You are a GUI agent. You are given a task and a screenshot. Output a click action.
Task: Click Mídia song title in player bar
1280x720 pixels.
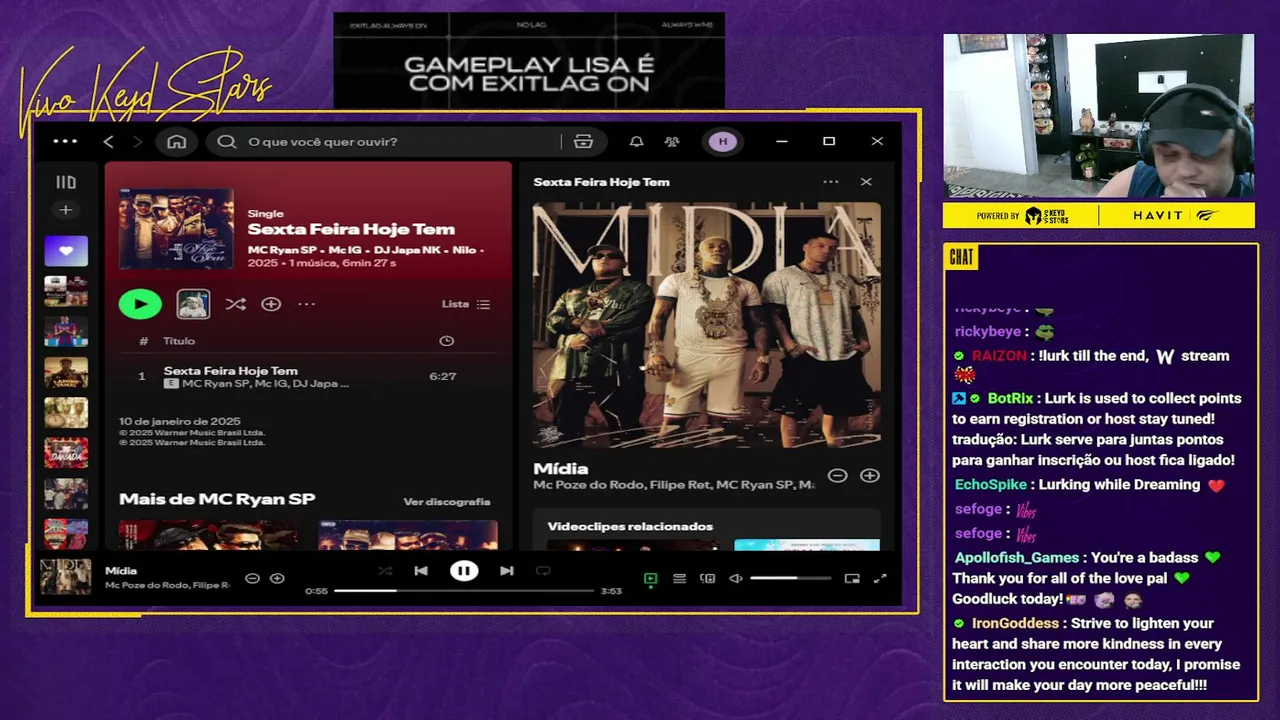(x=121, y=571)
